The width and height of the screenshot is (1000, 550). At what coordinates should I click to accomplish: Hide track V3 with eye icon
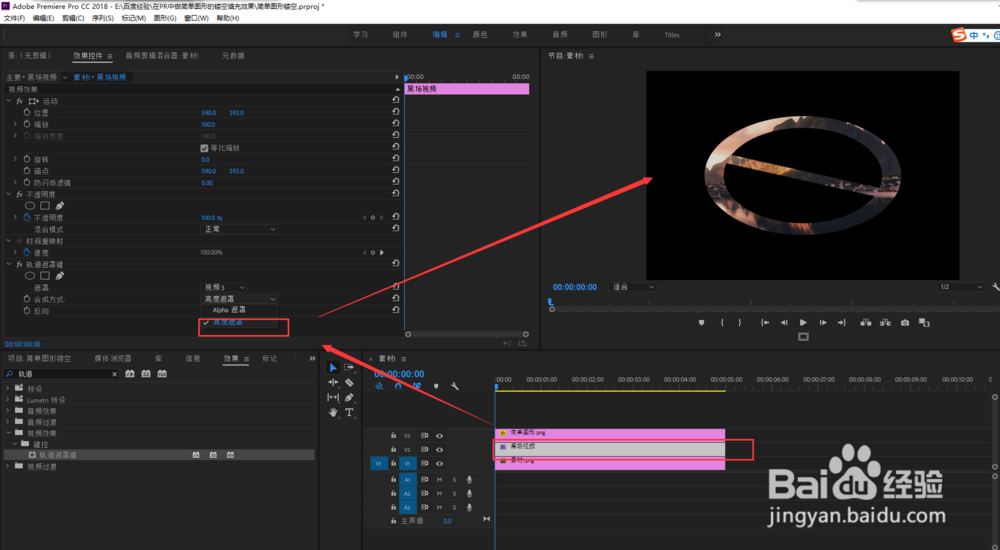(439, 436)
